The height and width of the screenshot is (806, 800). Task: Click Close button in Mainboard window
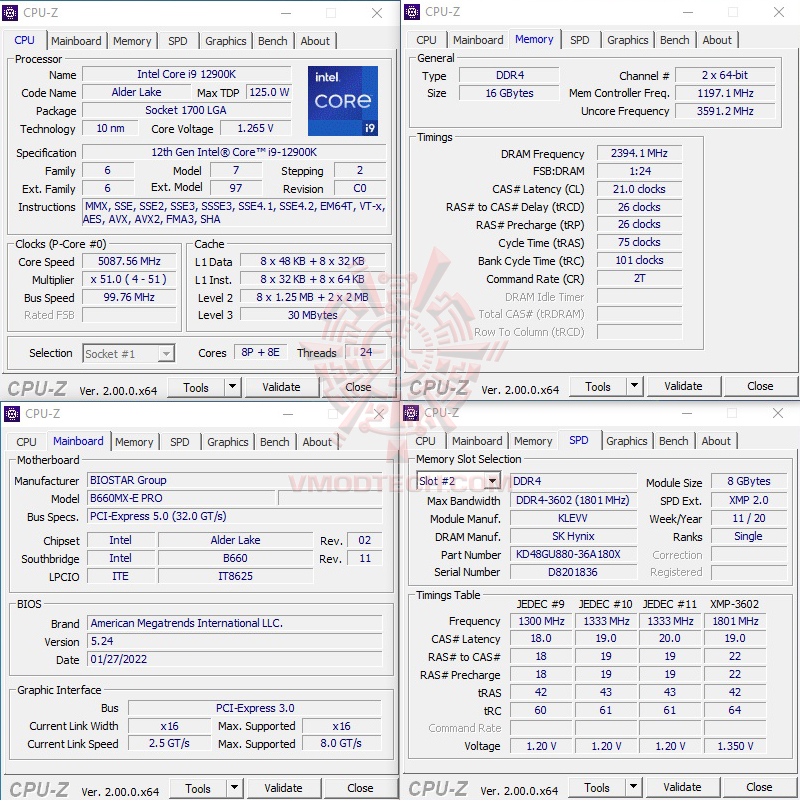(x=360, y=788)
